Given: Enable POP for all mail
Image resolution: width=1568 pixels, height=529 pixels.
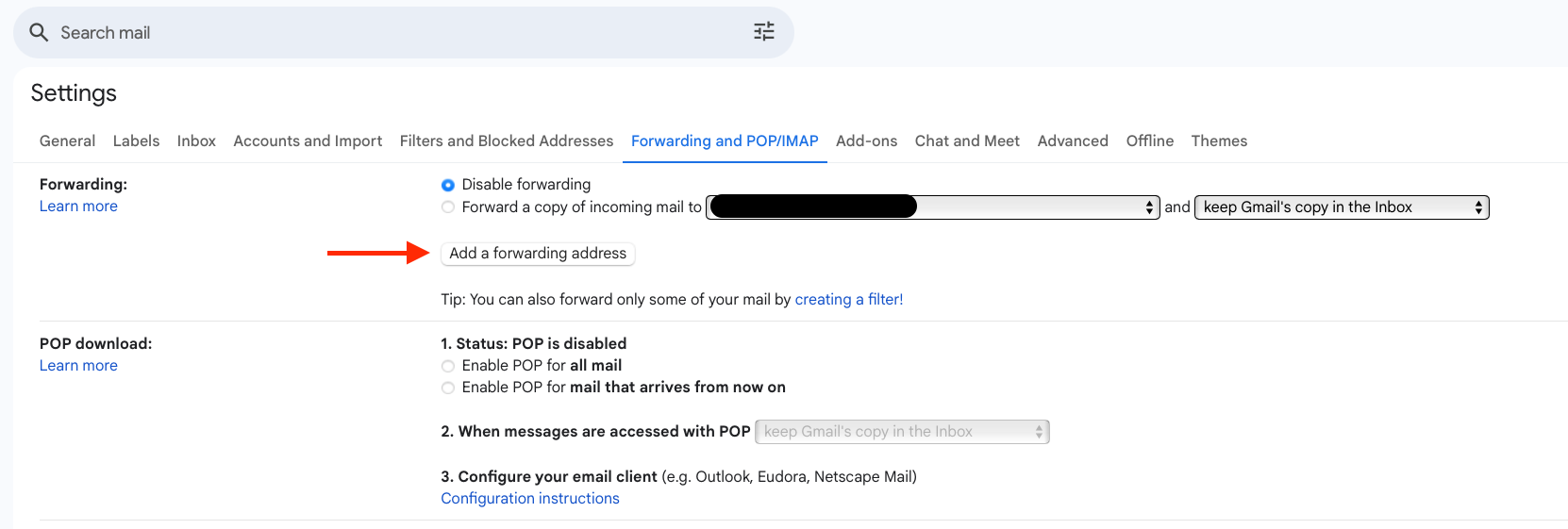Looking at the screenshot, I should click(448, 366).
